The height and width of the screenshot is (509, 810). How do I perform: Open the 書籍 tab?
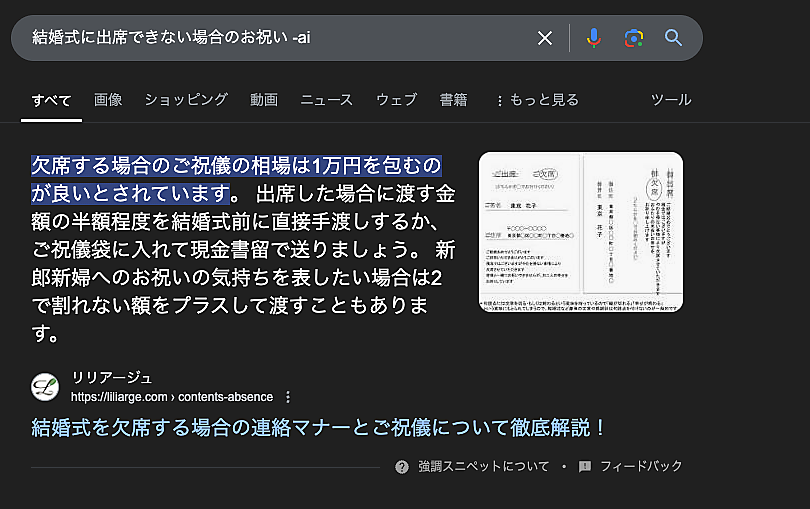click(x=454, y=100)
